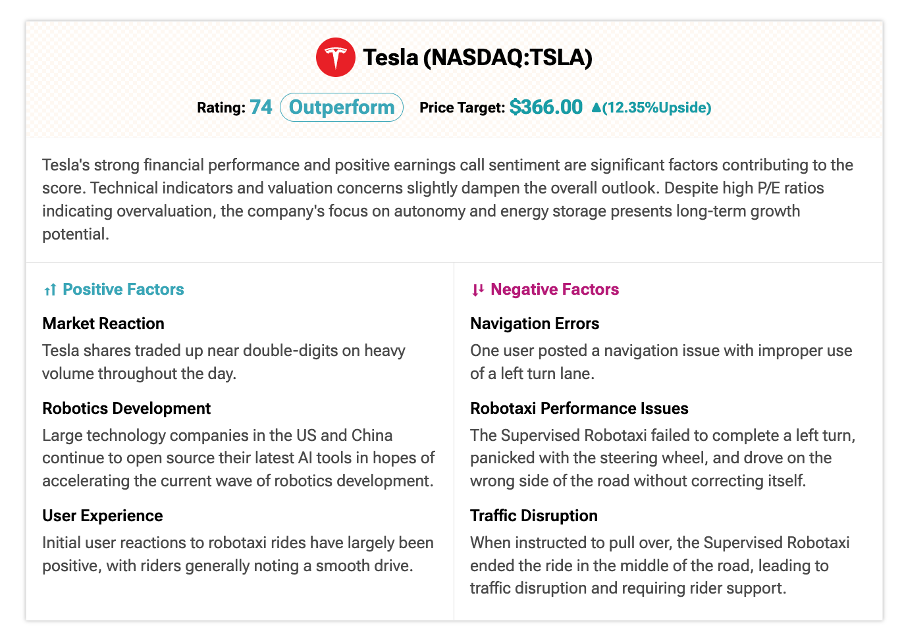Viewport: 902px width, 638px height.
Task: Click the 12.35% Upside label
Action: click(x=656, y=108)
